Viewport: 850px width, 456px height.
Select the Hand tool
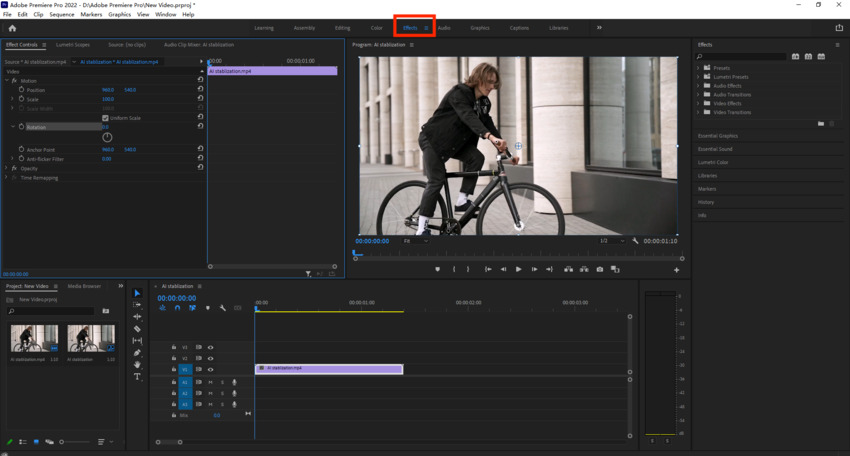point(137,364)
